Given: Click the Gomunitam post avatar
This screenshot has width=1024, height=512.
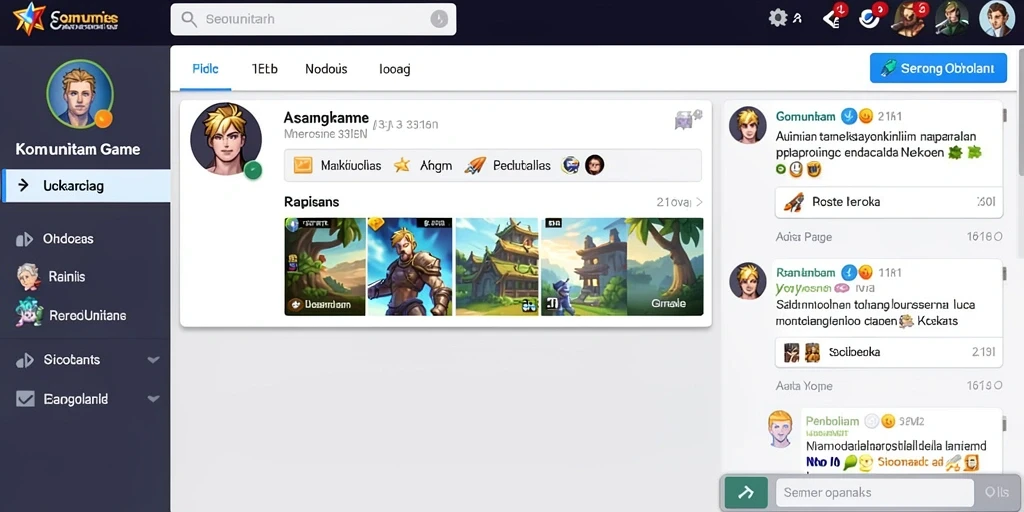Looking at the screenshot, I should click(x=748, y=125).
